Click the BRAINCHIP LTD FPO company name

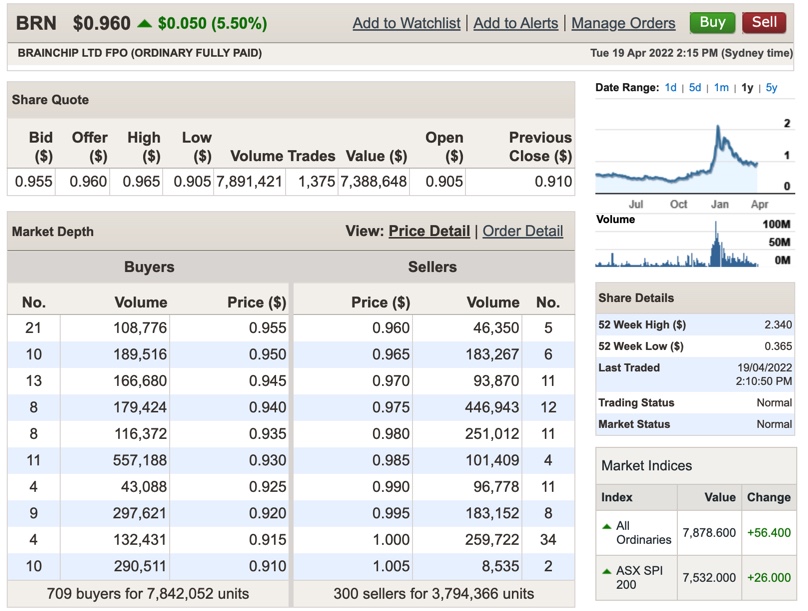(140, 53)
